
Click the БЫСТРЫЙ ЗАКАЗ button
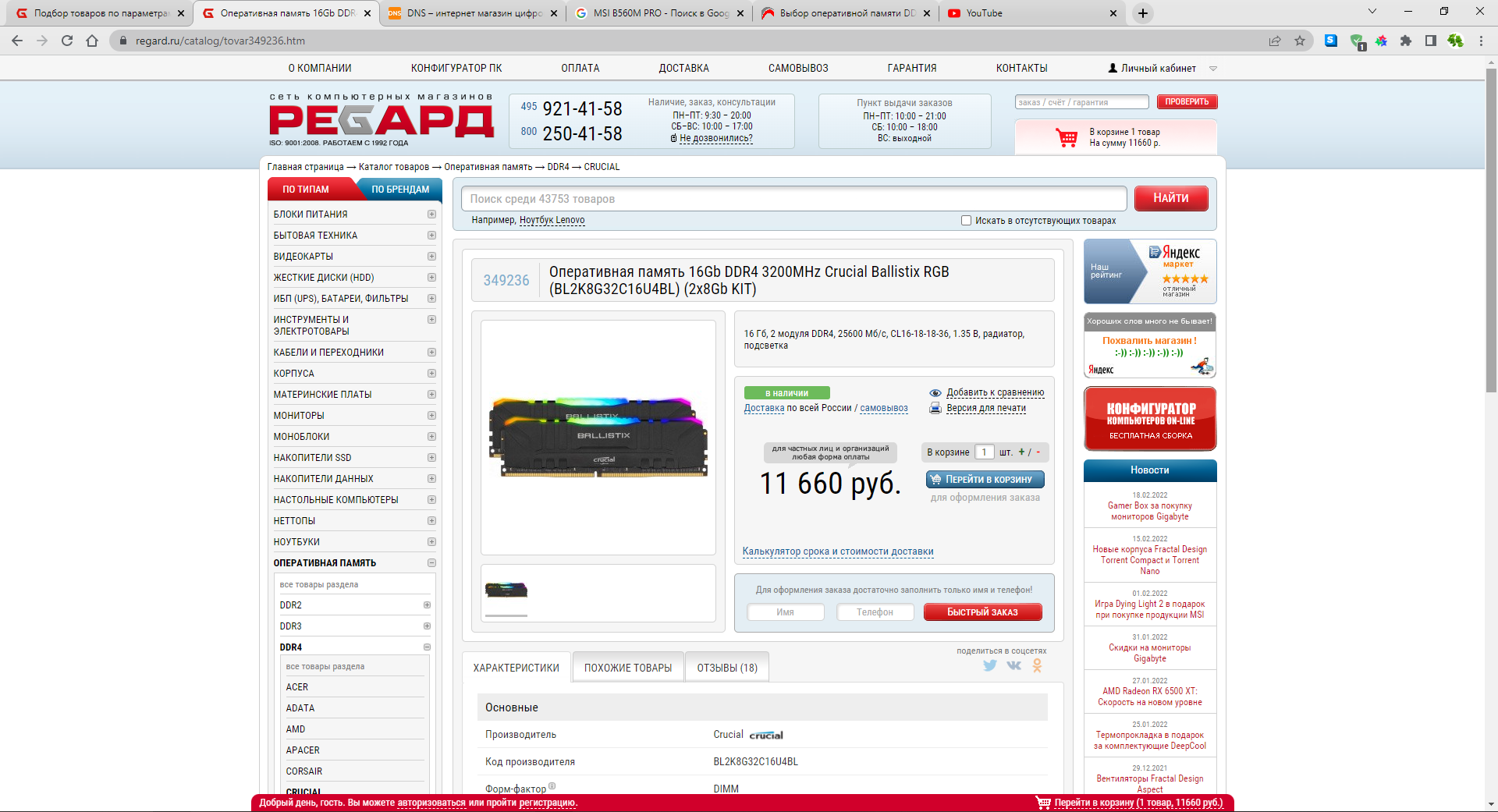982,612
